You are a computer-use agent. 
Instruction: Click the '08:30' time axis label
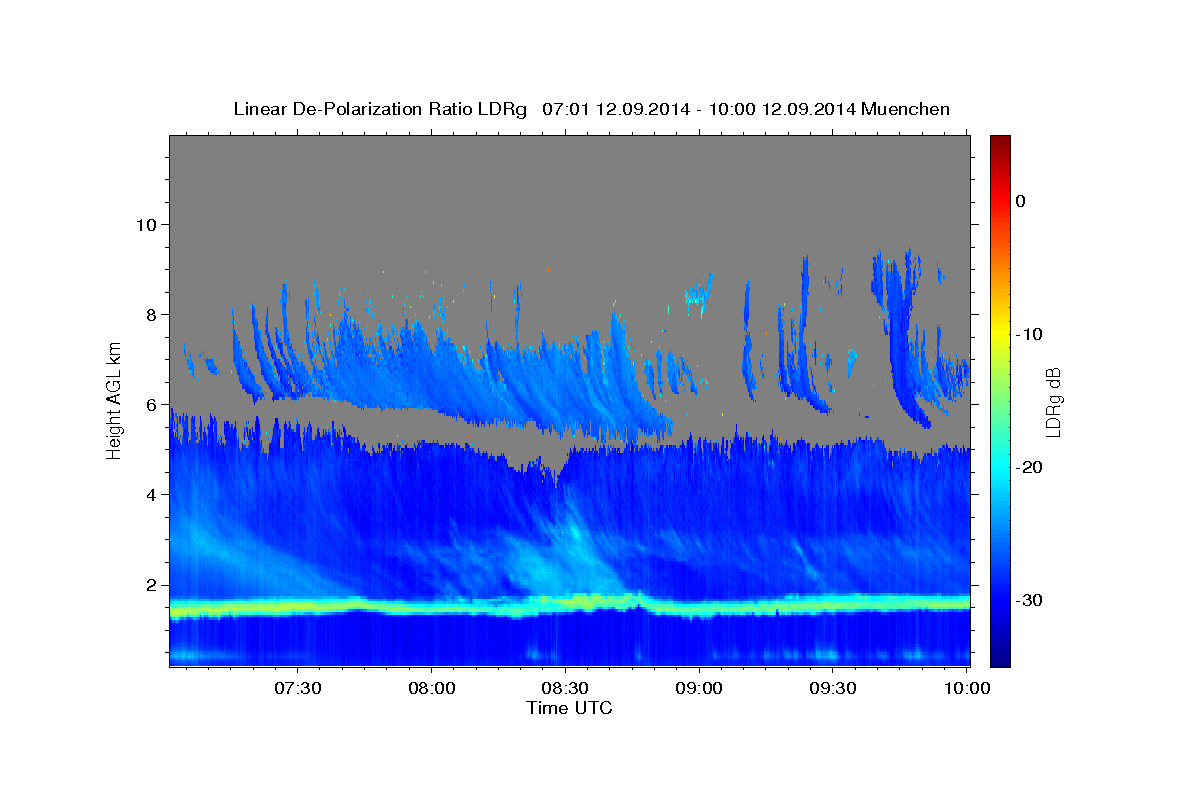point(565,689)
